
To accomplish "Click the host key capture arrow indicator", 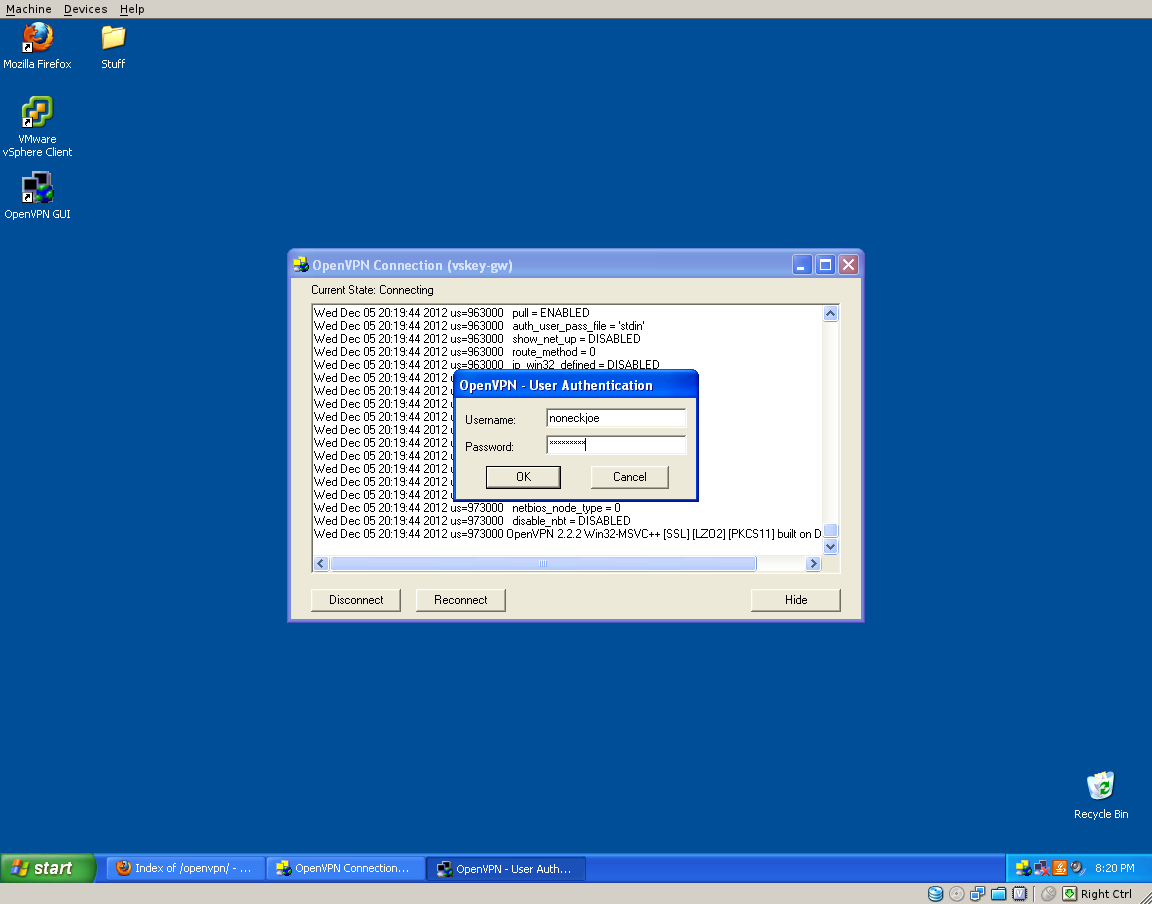I will point(1070,894).
